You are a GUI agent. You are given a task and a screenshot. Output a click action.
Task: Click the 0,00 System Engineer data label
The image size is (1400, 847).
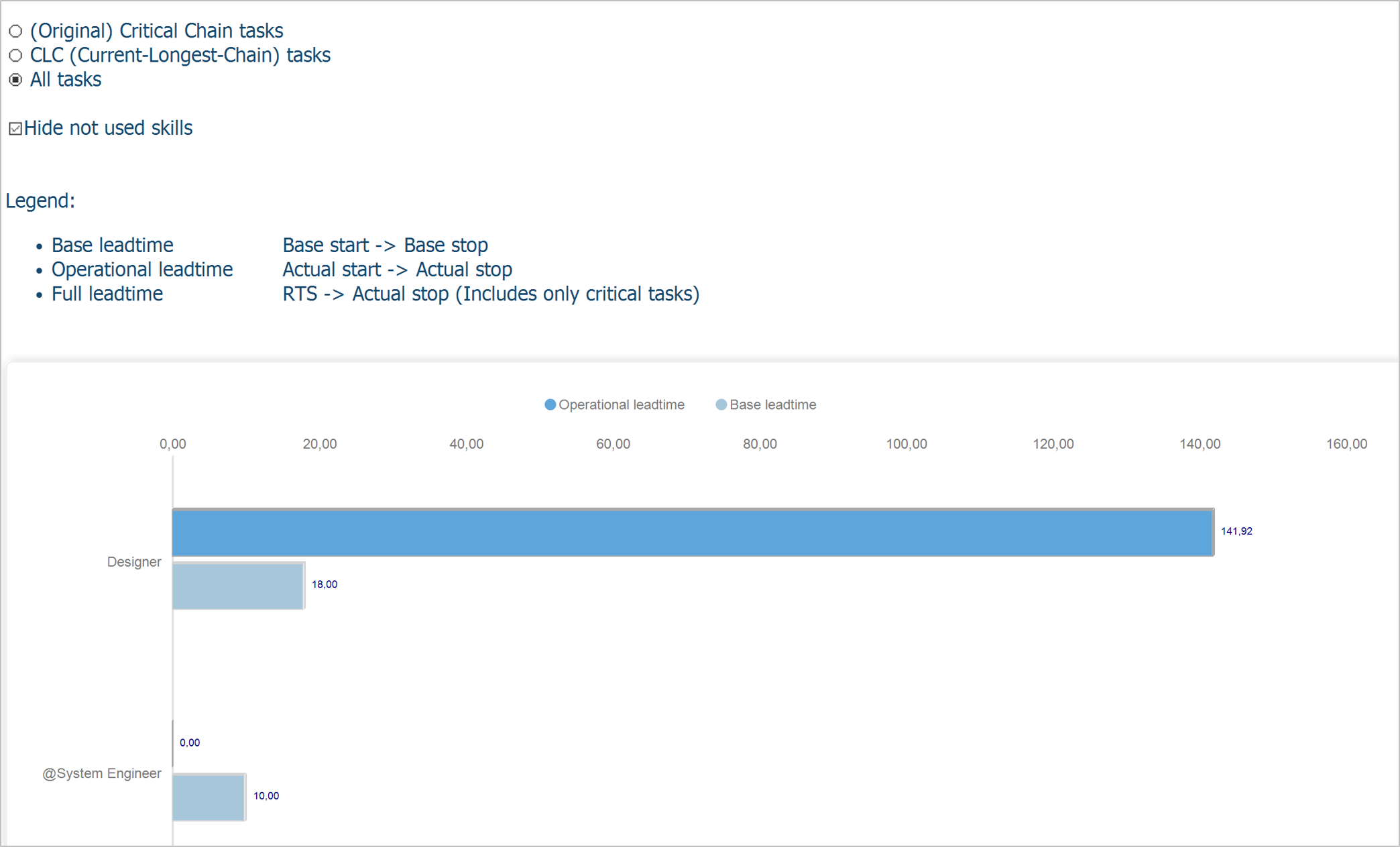[190, 742]
